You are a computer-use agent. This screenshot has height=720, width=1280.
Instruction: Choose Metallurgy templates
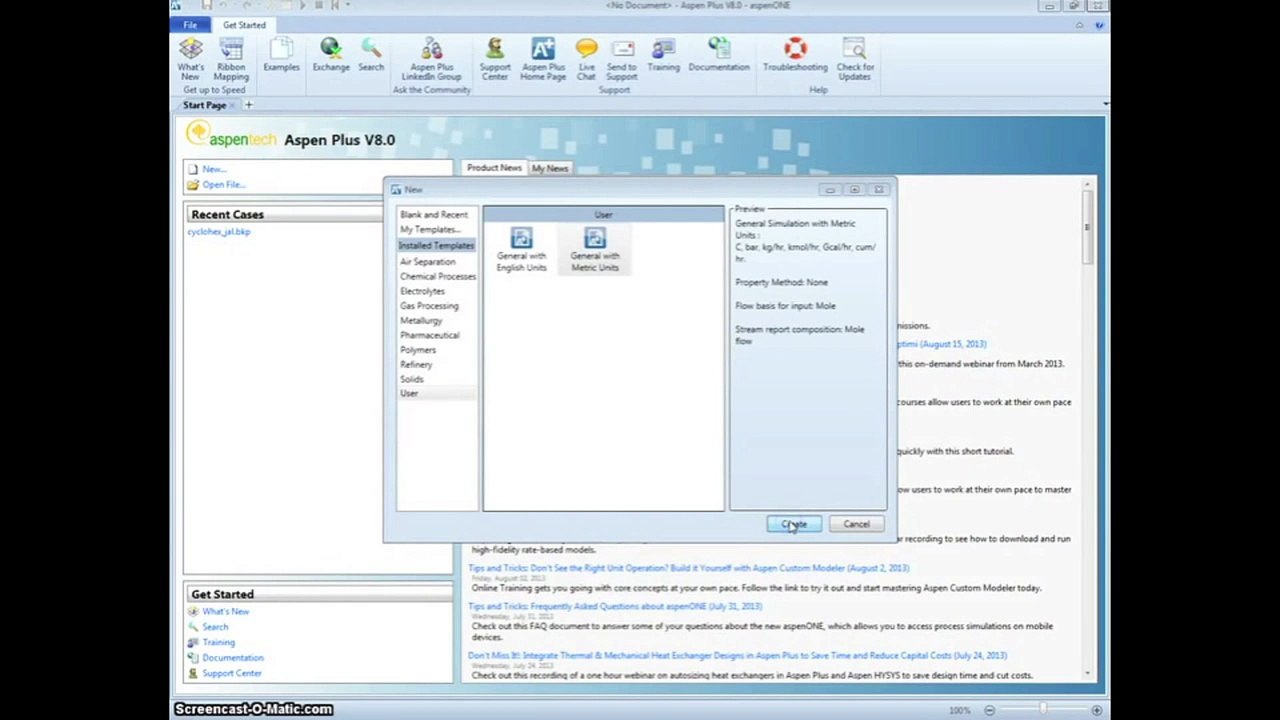pos(421,321)
